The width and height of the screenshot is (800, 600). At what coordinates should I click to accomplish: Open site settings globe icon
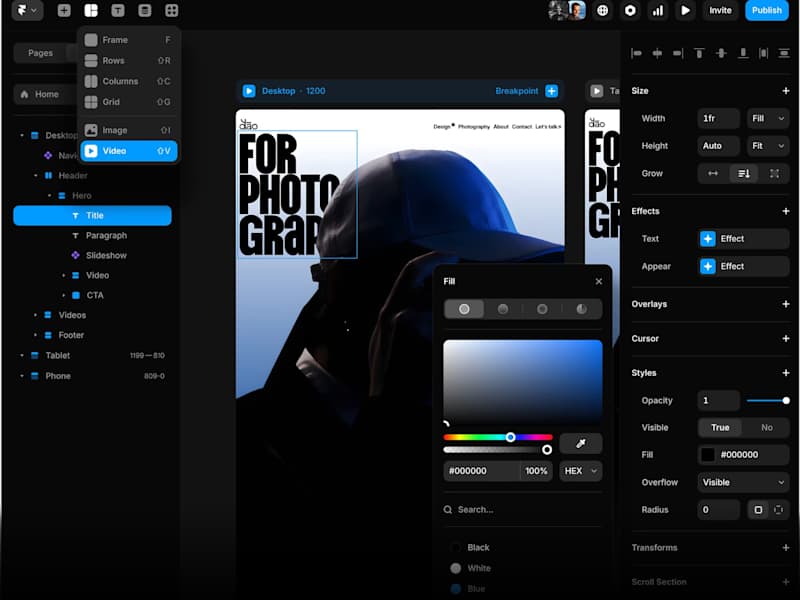point(603,10)
